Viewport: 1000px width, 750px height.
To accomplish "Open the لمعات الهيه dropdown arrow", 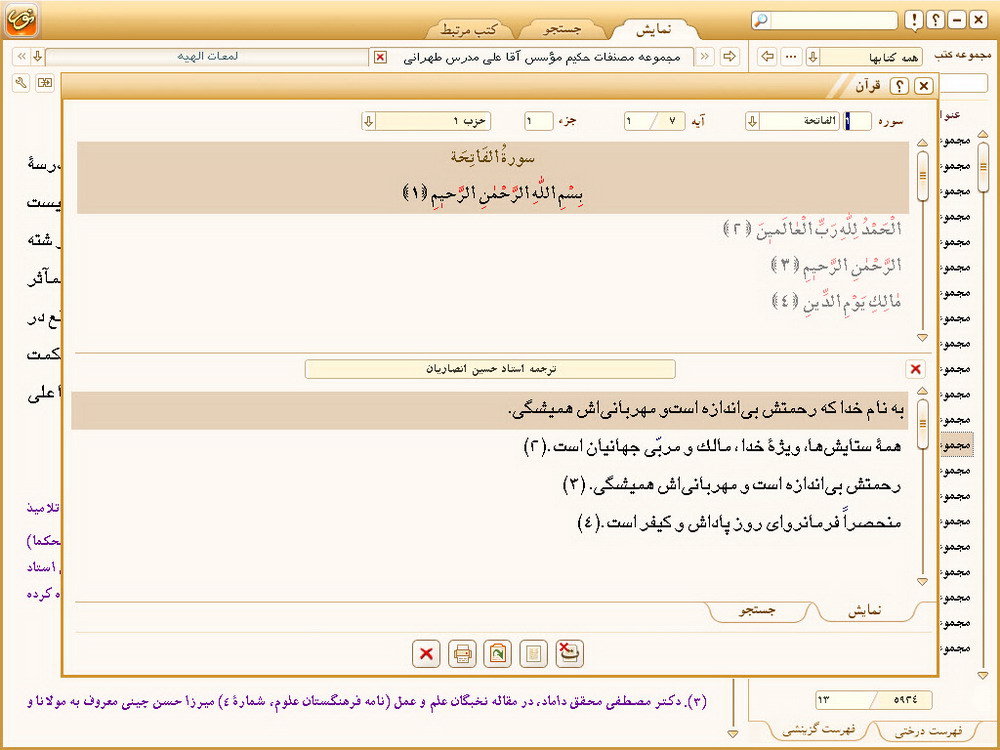I will pyautogui.click(x=37, y=57).
